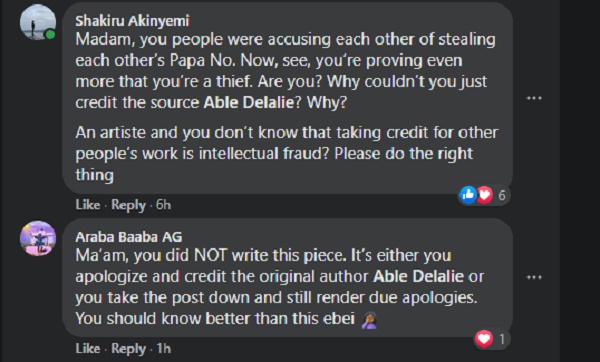Click the heart reaction icon on Araba's comment
The width and height of the screenshot is (600, 362).
tap(484, 339)
